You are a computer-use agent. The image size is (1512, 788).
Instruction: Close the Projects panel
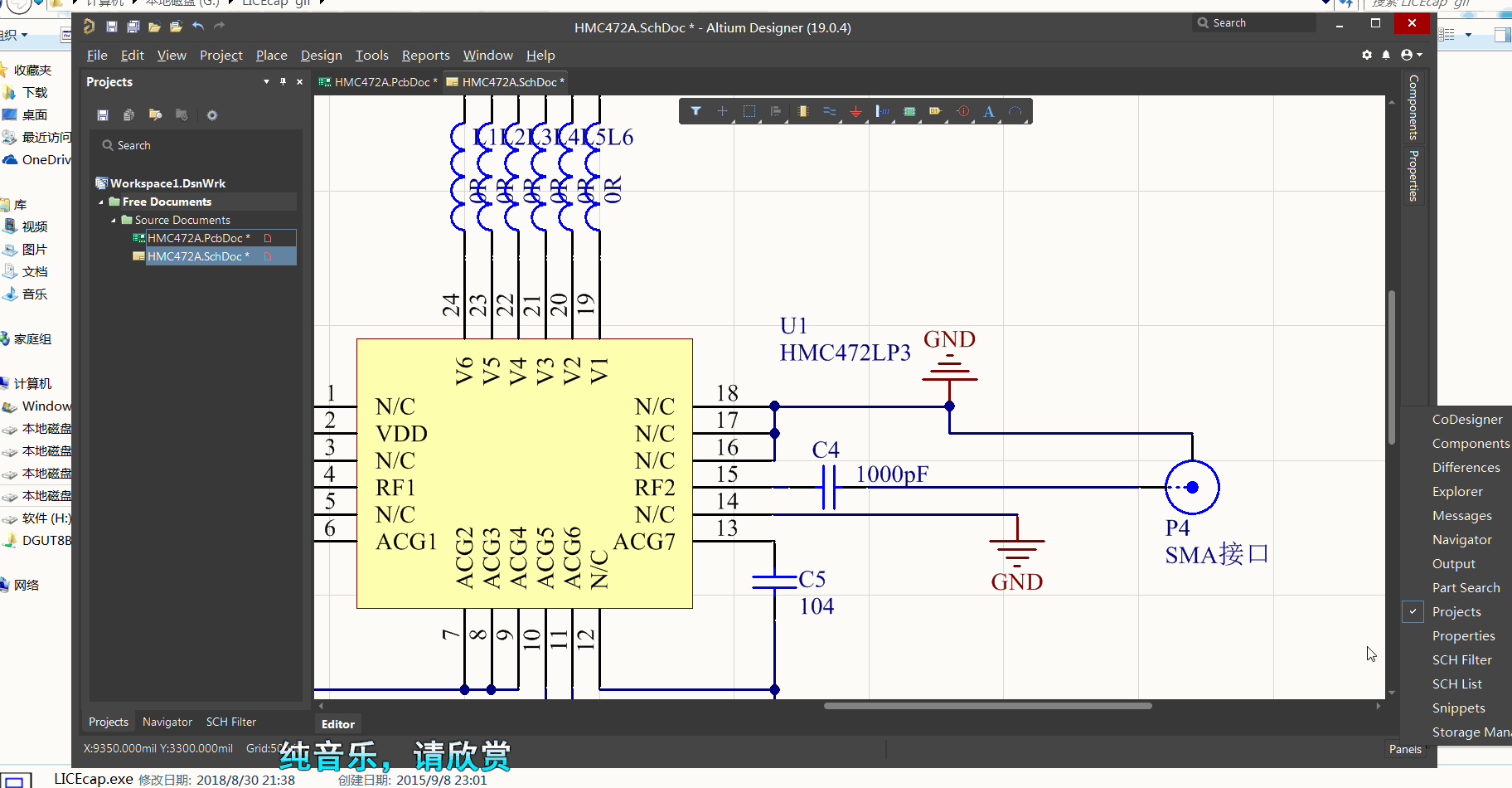click(x=299, y=81)
